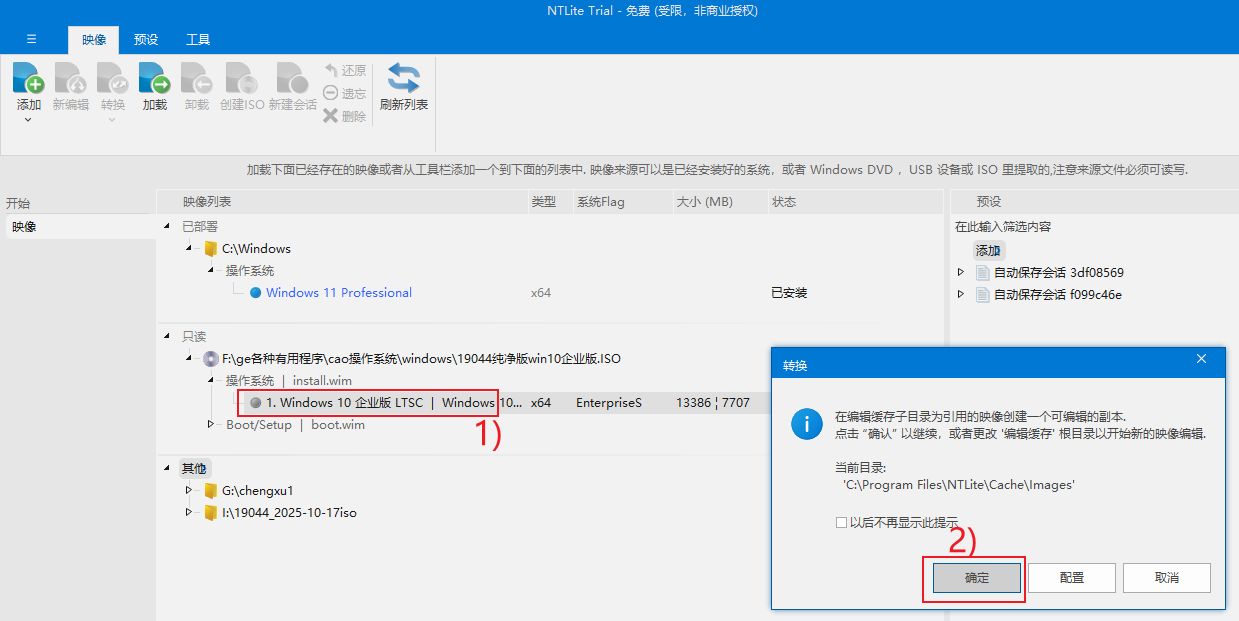Switch to the 预设 ribbon tab
1239x621 pixels.
pos(146,40)
